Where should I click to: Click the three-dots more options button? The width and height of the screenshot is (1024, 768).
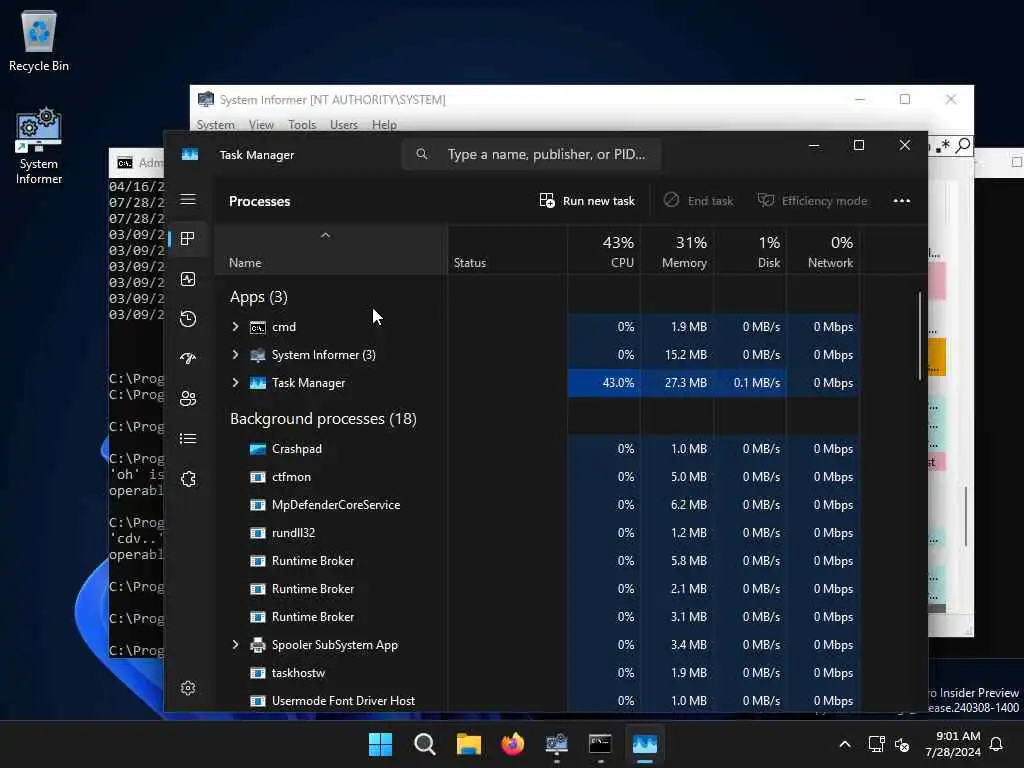[x=901, y=201]
